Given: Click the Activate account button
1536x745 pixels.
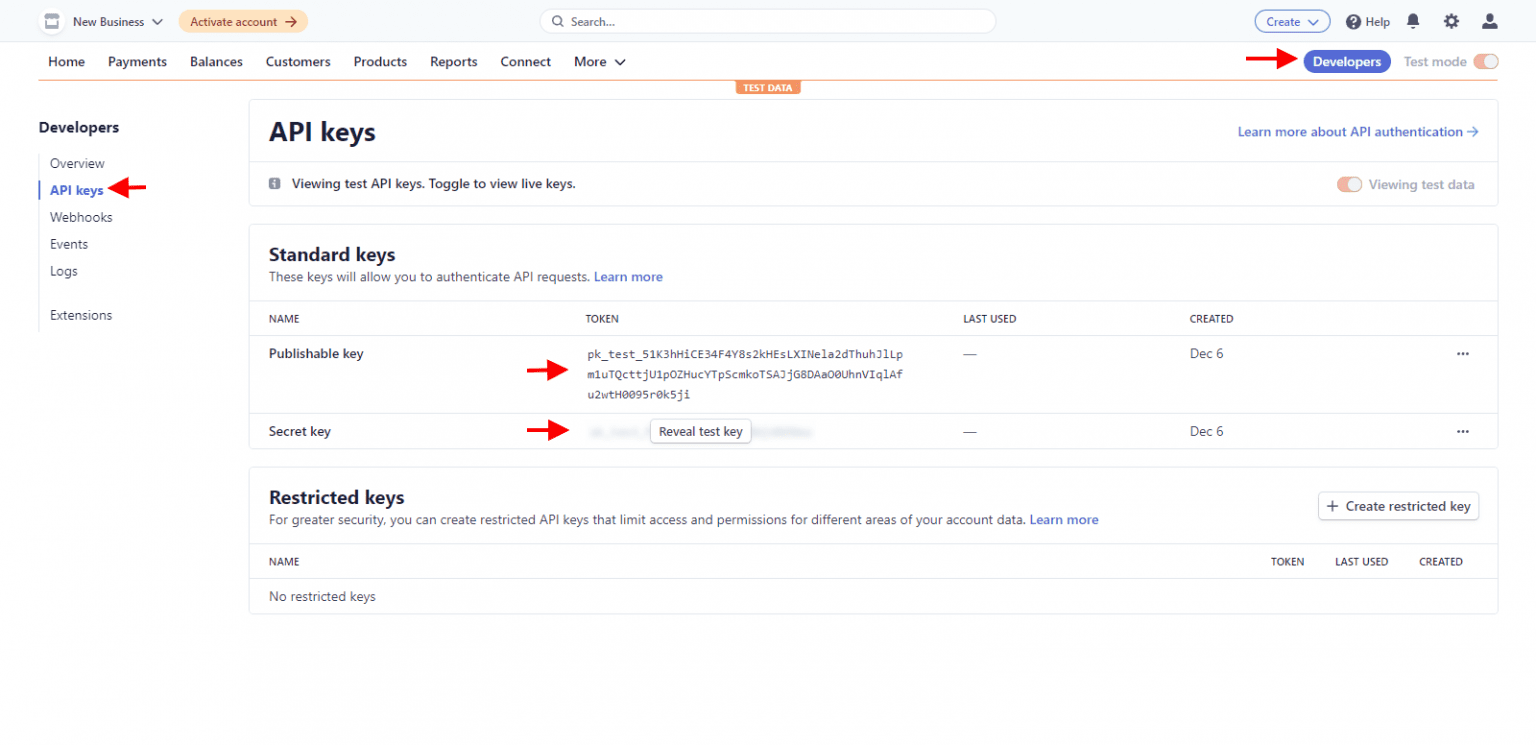Looking at the screenshot, I should tap(243, 21).
